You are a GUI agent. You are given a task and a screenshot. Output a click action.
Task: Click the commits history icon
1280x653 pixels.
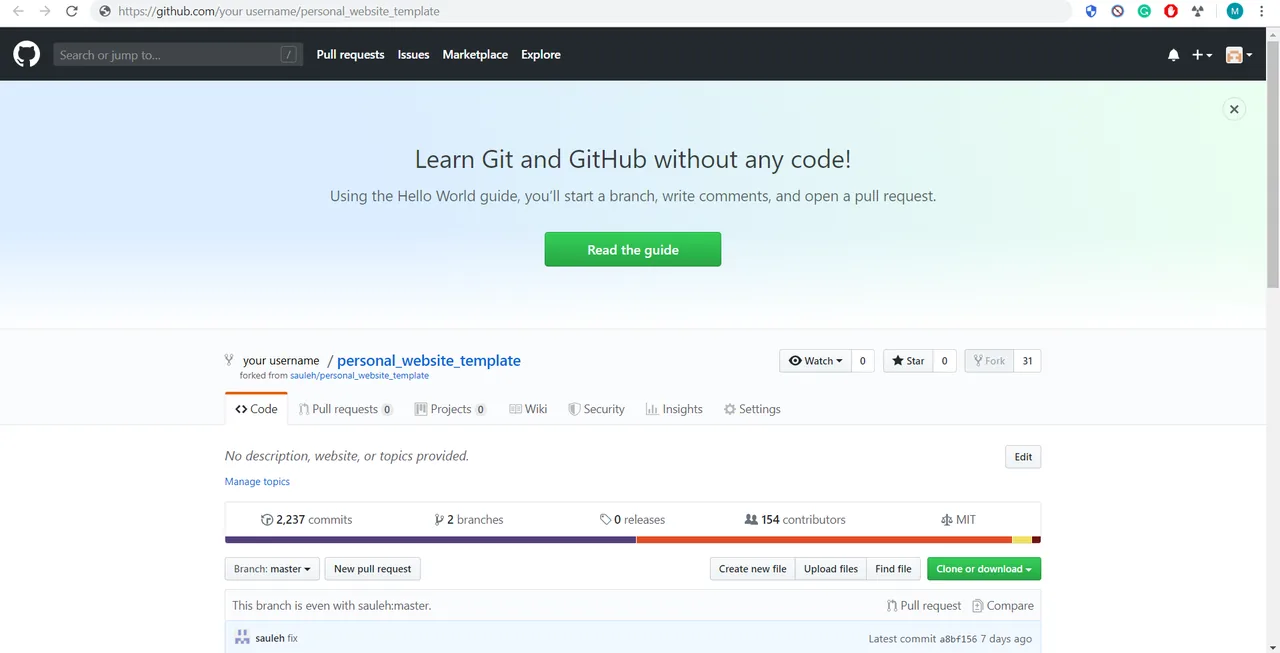267,520
